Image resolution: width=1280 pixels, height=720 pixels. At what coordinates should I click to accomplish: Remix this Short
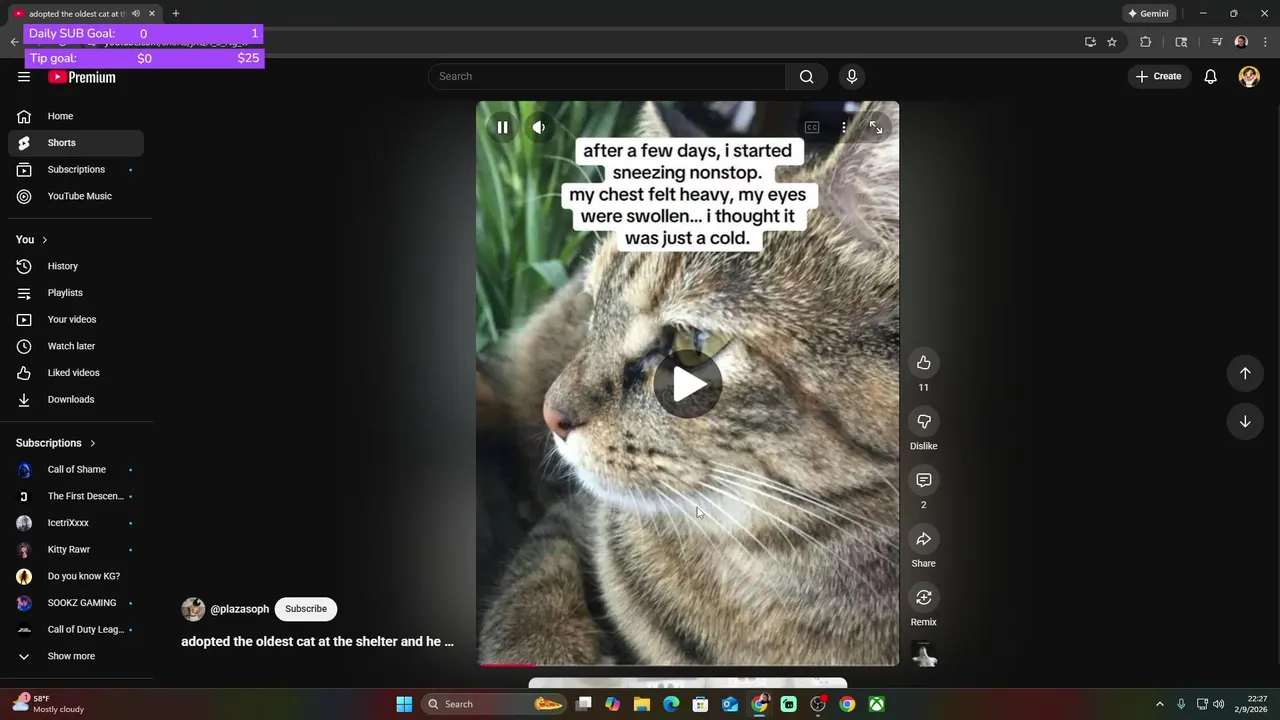(923, 598)
